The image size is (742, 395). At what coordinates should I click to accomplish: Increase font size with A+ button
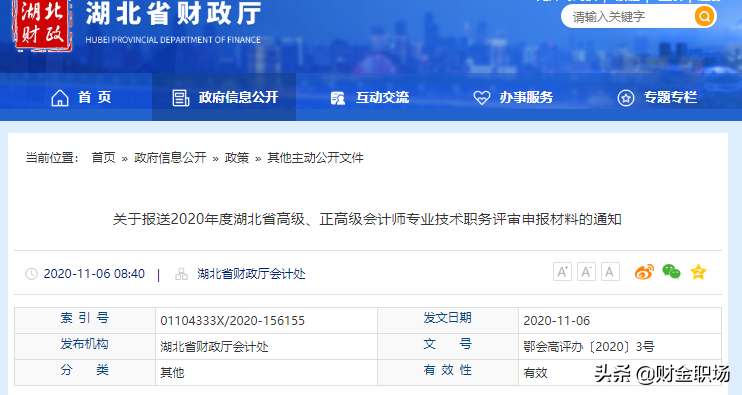click(x=562, y=272)
